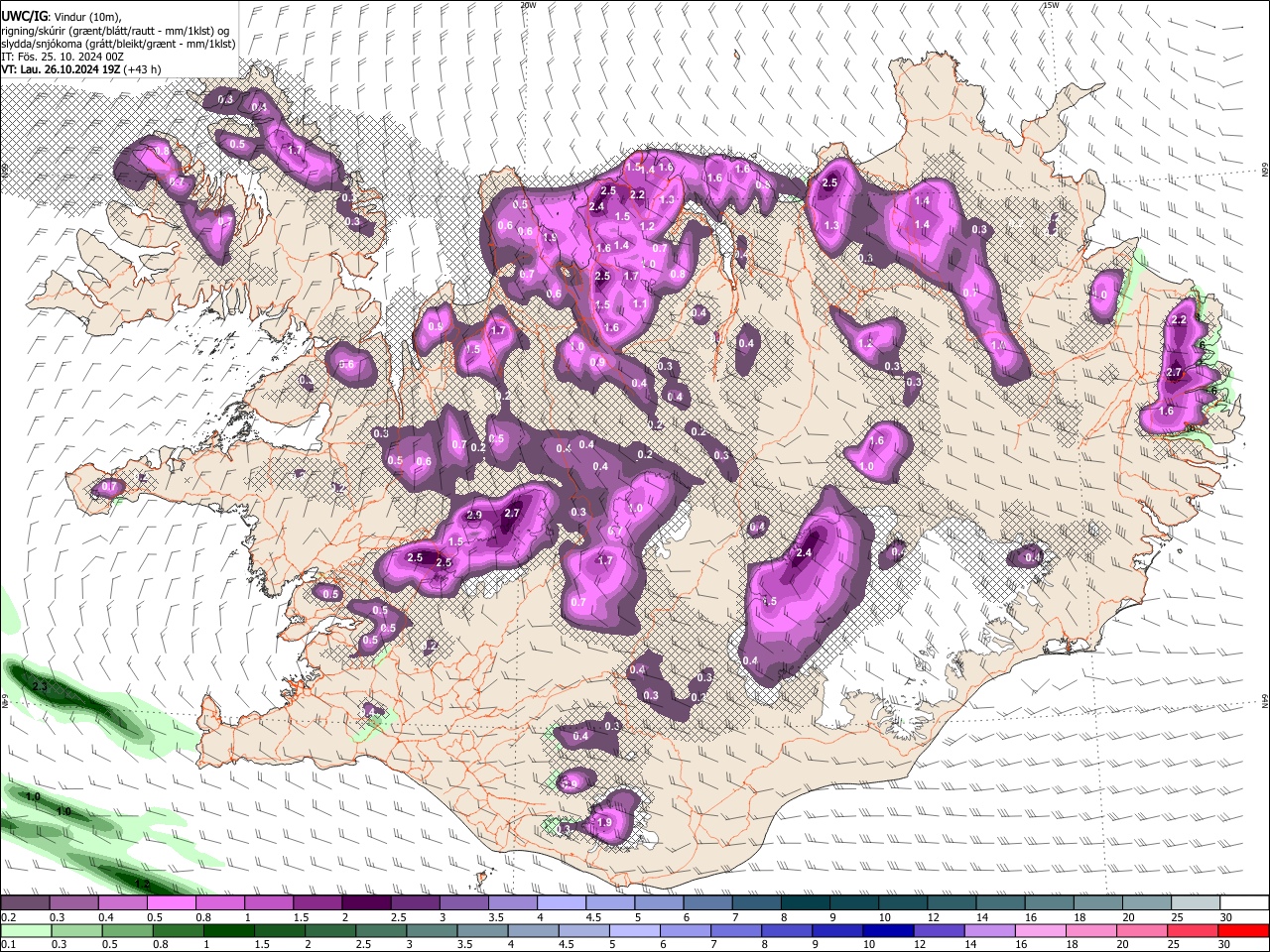Select the '20W' longitude label
Viewport: 1270px width, 952px height.
click(529, 5)
